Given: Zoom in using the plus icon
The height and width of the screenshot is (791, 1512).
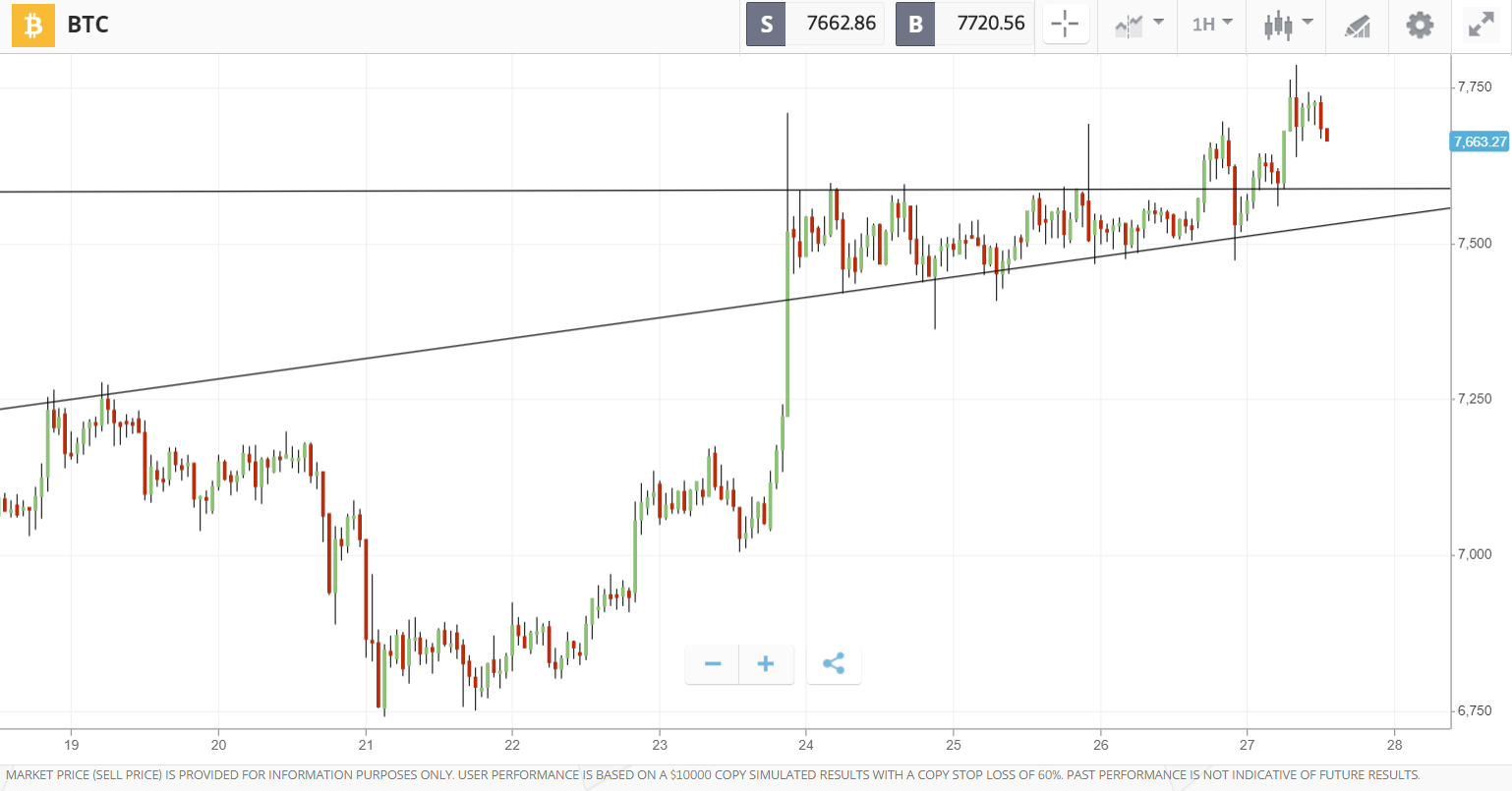Looking at the screenshot, I should tap(765, 664).
